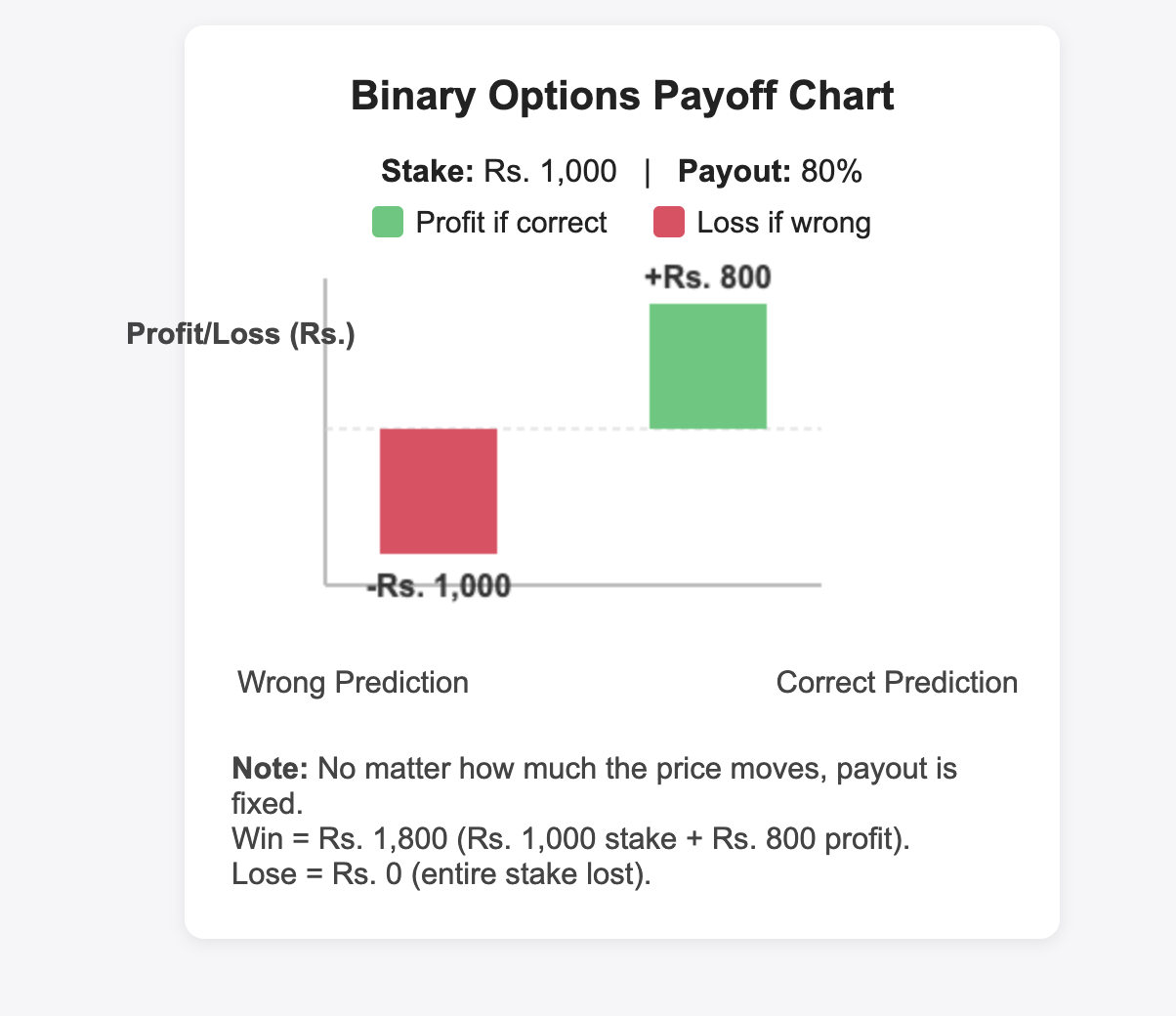The height and width of the screenshot is (1016, 1176).
Task: Click the Lose = Rs. 0 line
Action: [442, 873]
